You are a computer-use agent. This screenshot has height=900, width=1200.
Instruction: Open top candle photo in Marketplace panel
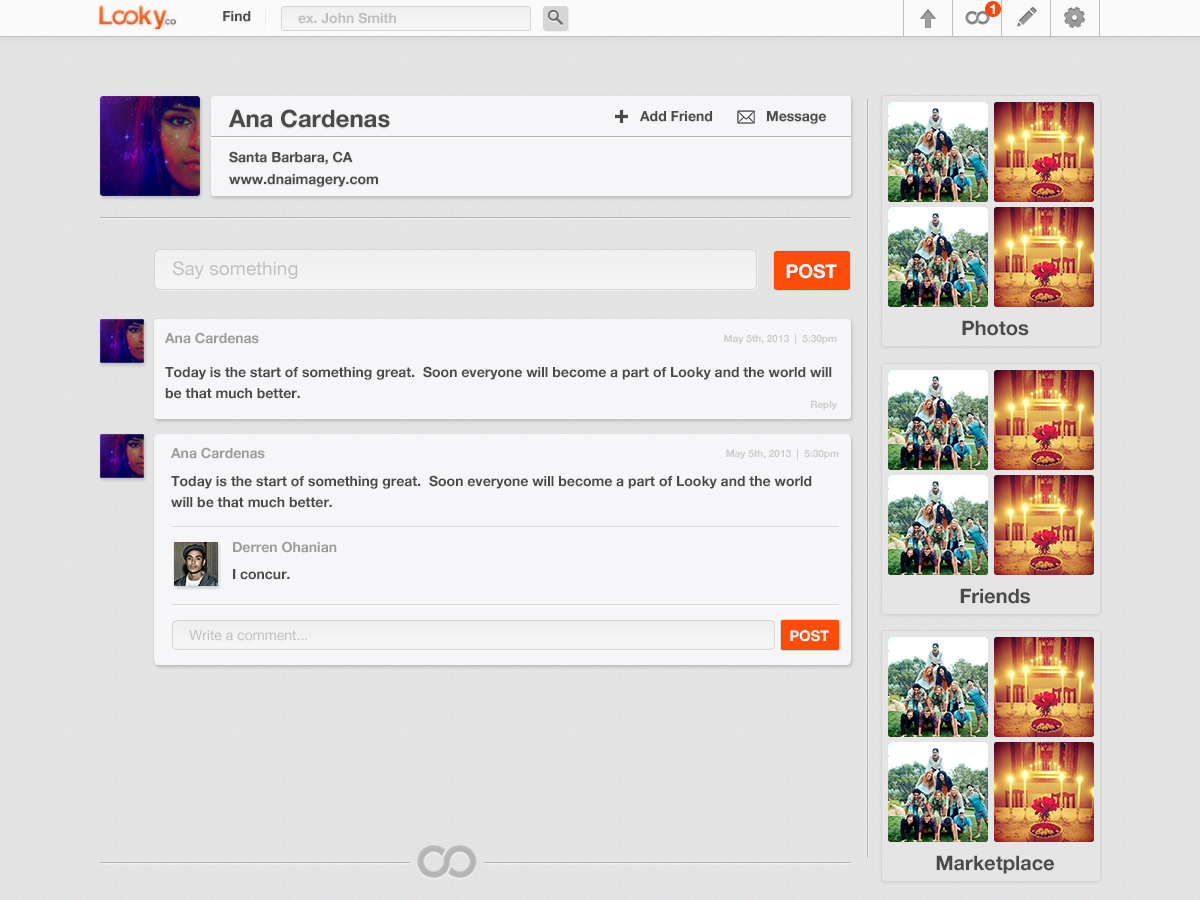point(1044,687)
